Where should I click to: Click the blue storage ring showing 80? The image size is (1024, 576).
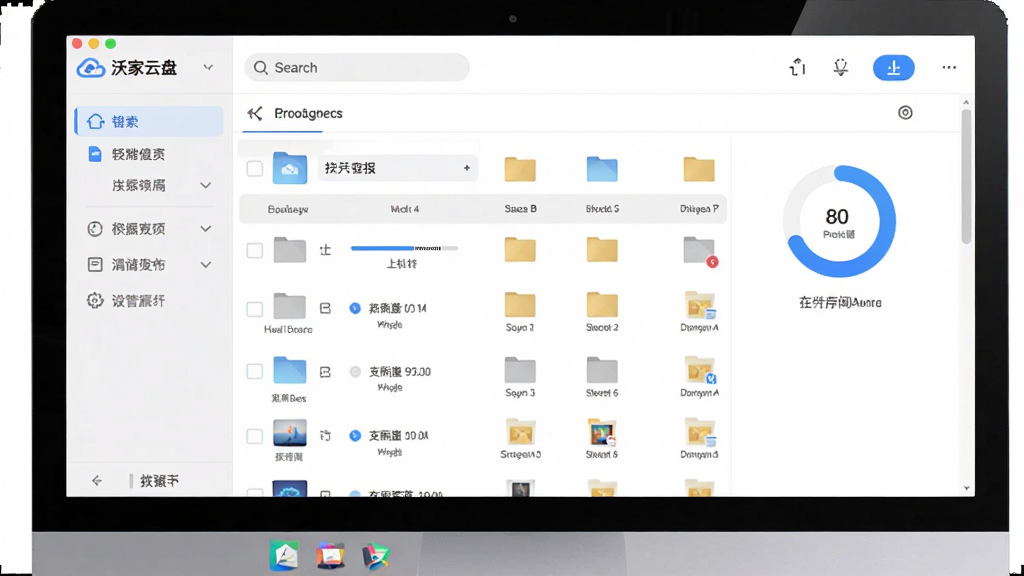click(x=839, y=221)
